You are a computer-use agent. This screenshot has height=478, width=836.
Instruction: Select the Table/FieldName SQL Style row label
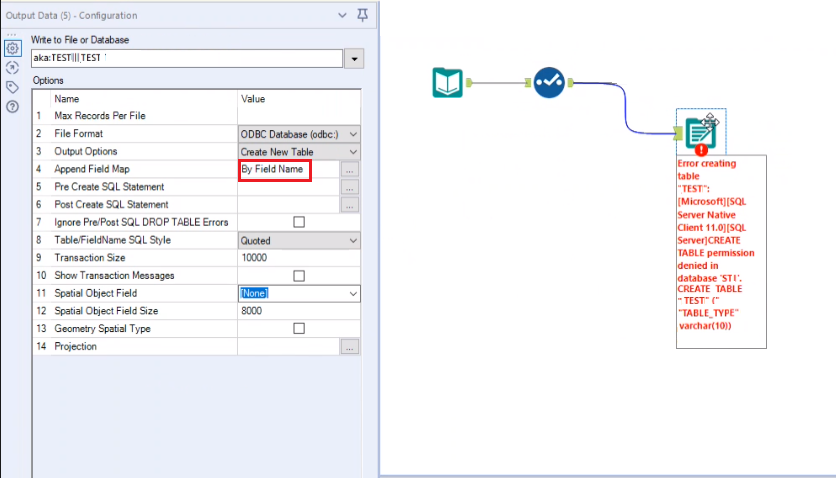click(x=112, y=240)
